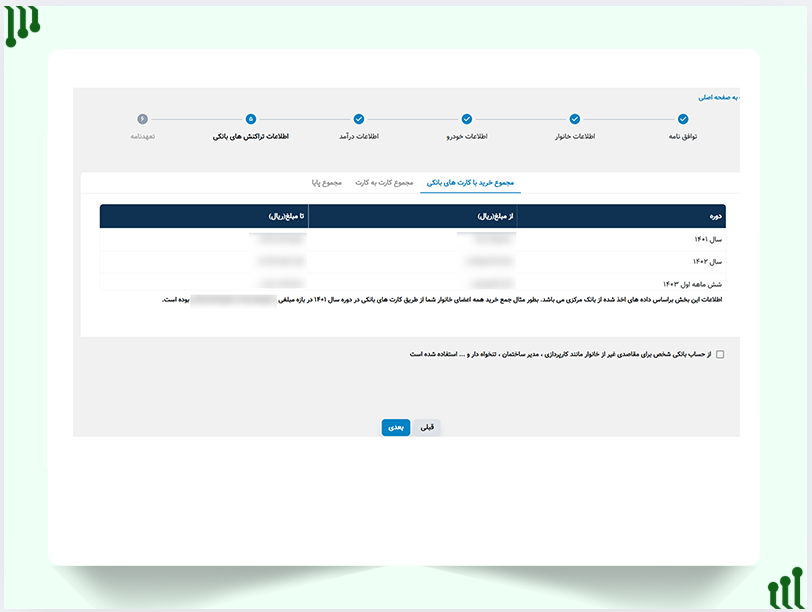Click the اطلاعات خانوار step label
This screenshot has height=612, width=812.
575,136
